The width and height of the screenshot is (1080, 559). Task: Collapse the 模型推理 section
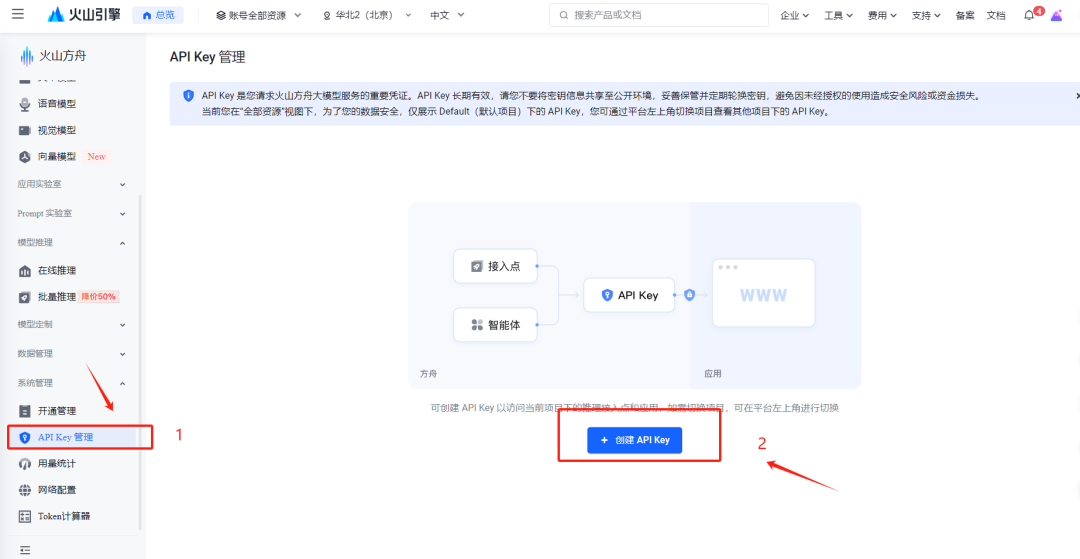tap(72, 242)
